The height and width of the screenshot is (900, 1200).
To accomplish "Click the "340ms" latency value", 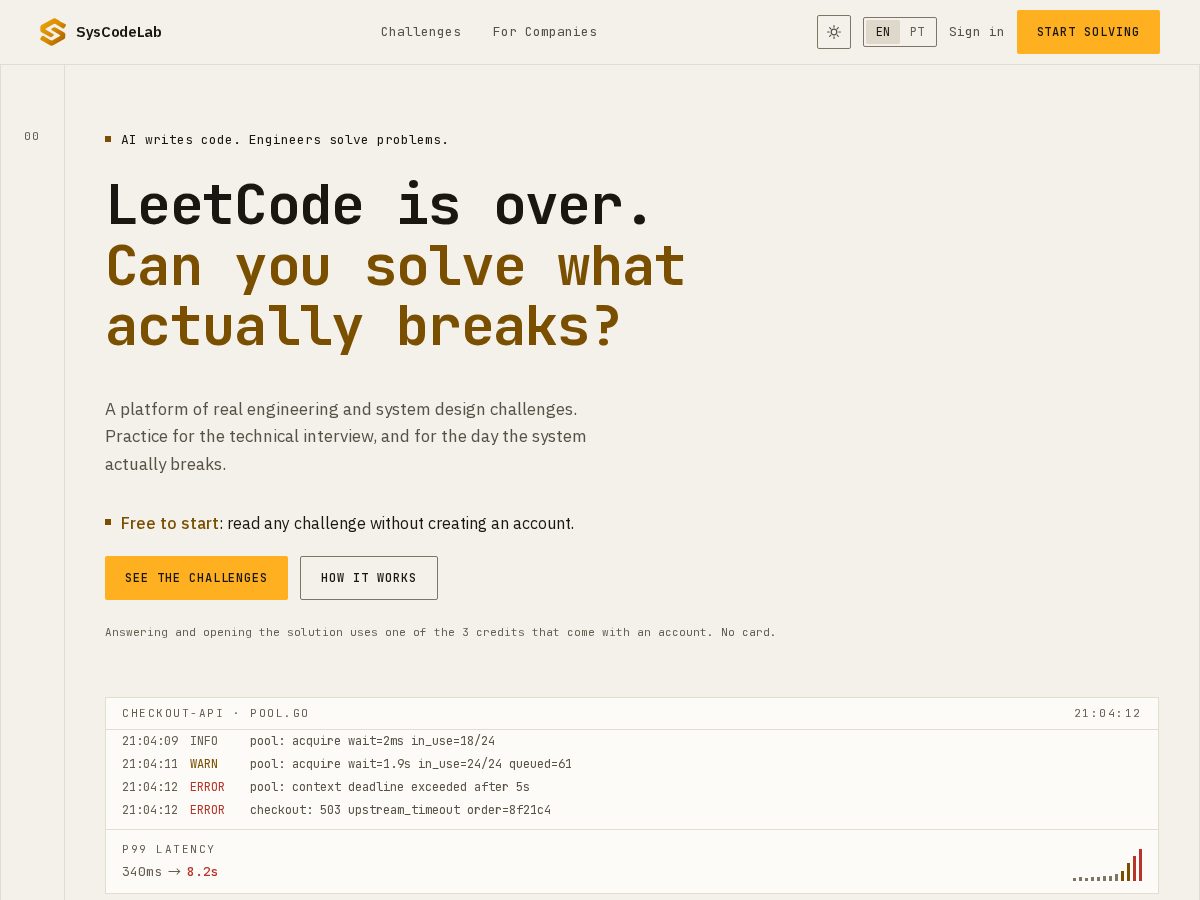I will click(x=142, y=872).
